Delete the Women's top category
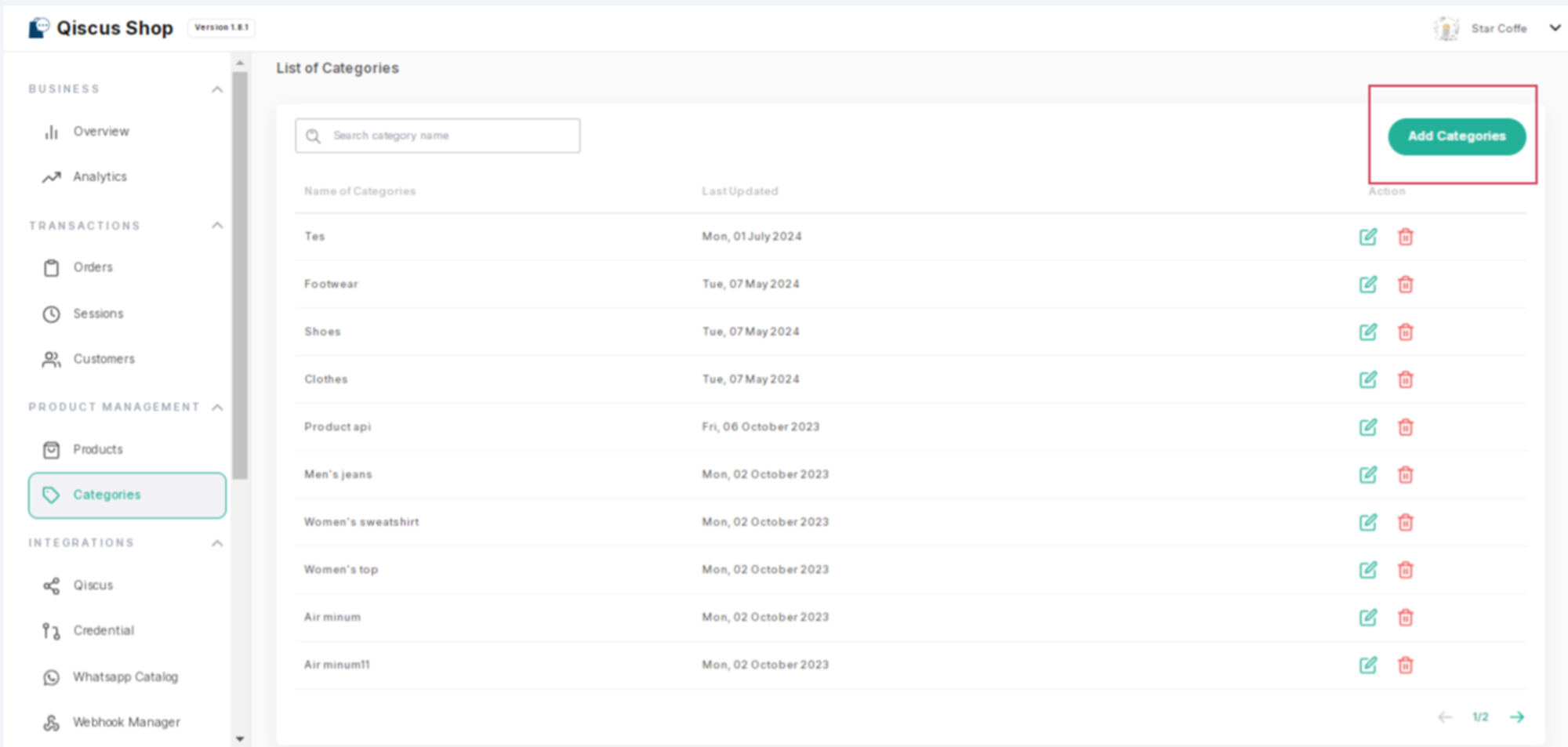This screenshot has height=747, width=1568. point(1406,570)
